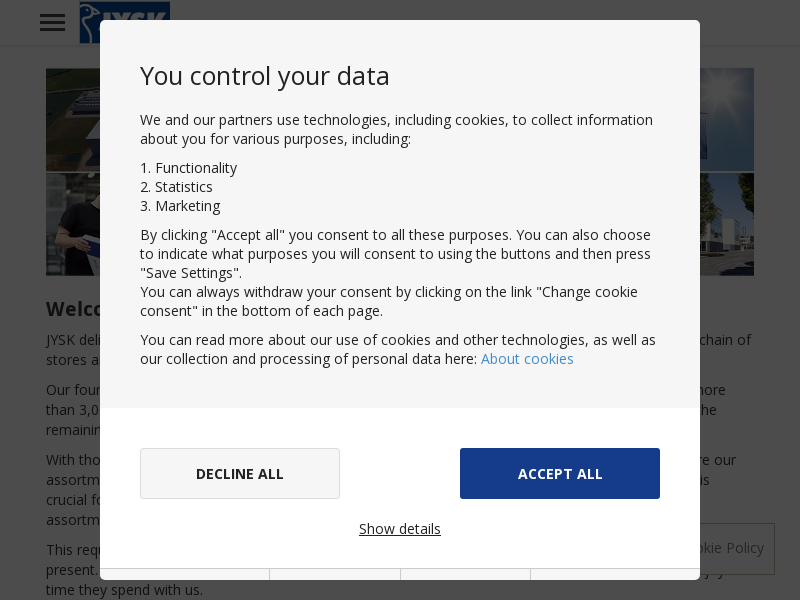This screenshot has height=600, width=800.
Task: Click the 'You control your data' heading
Action: pos(265,77)
